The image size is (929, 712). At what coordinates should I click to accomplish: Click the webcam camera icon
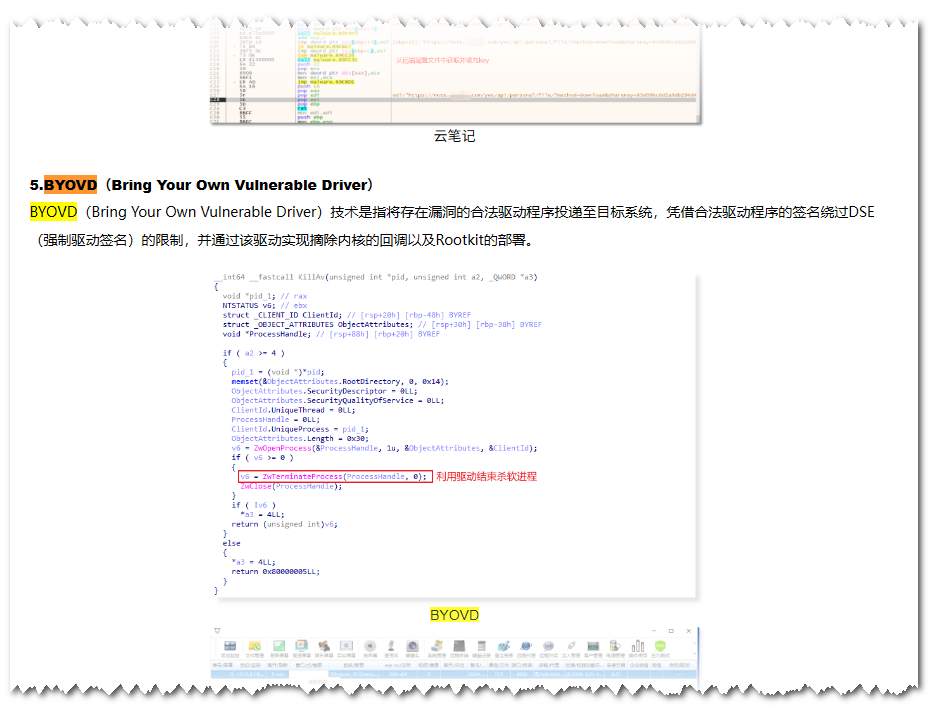[412, 646]
